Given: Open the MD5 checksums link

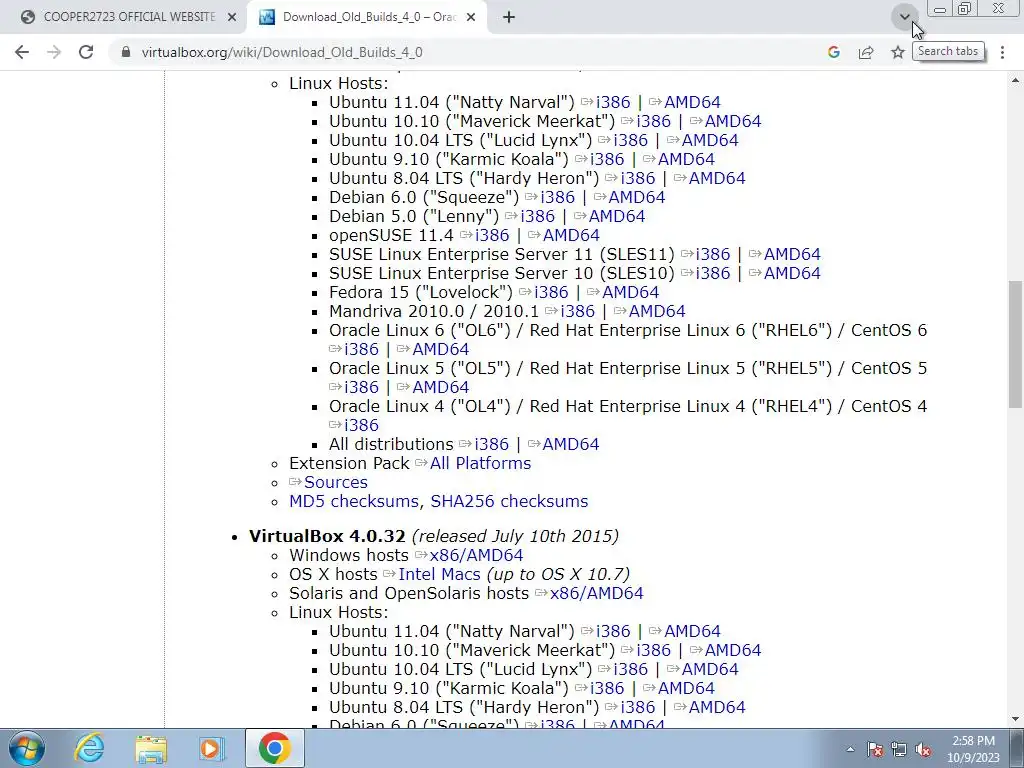Looking at the screenshot, I should [353, 501].
